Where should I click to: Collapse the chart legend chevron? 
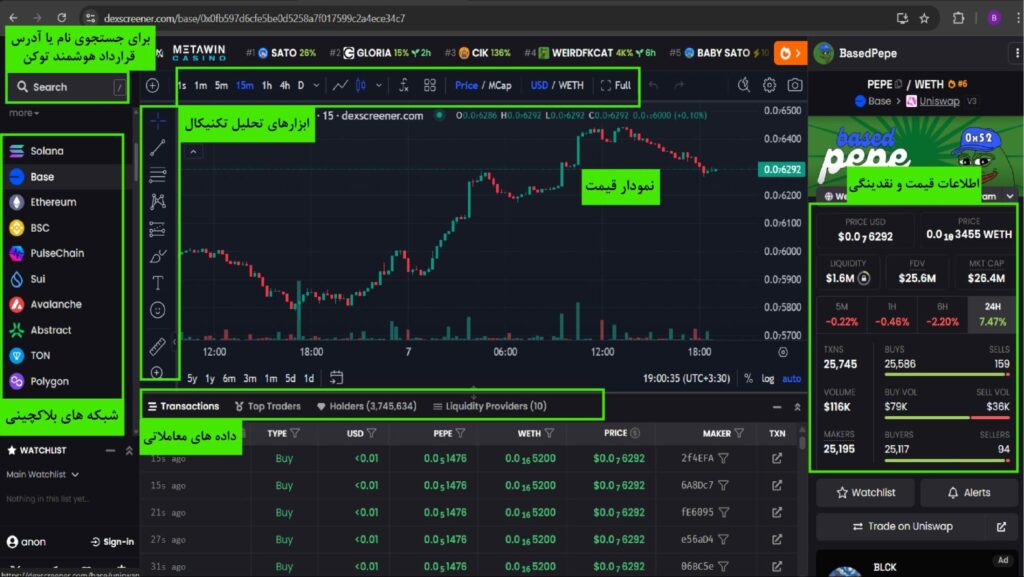tap(193, 151)
